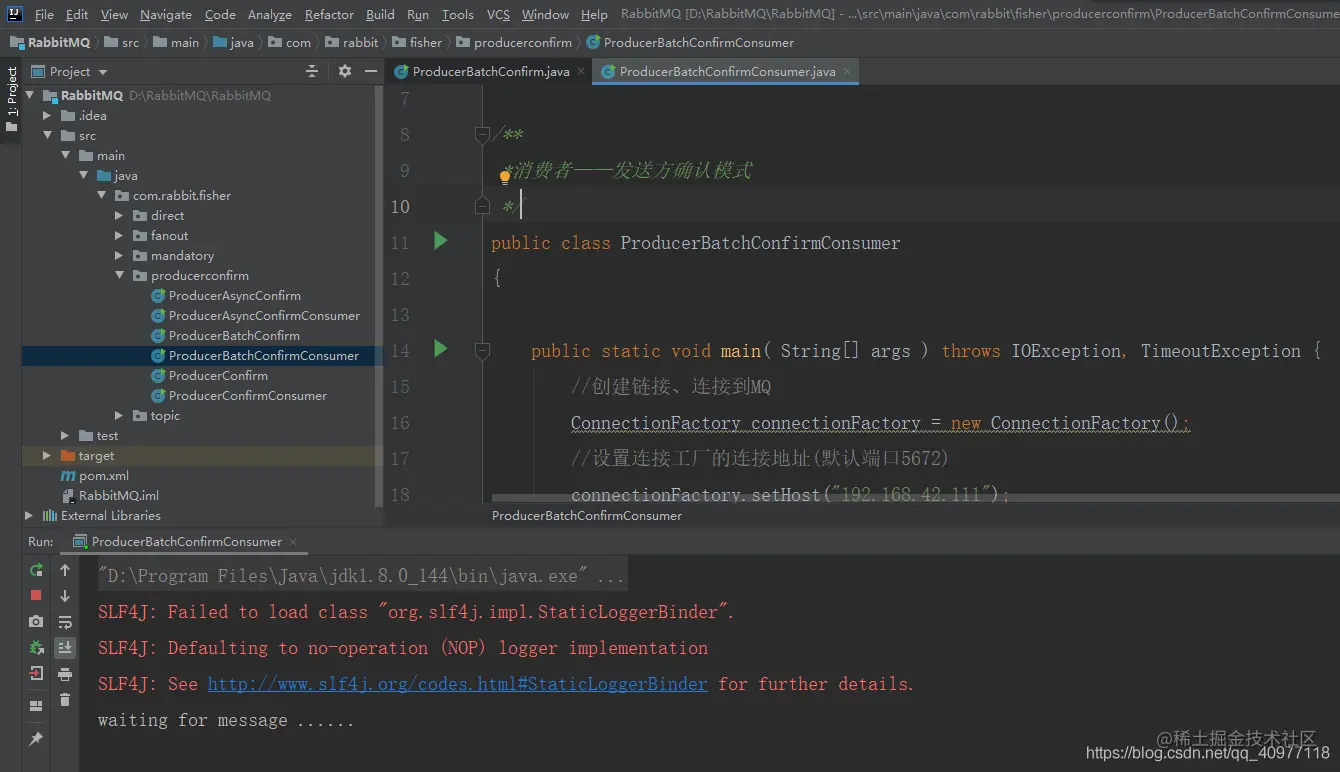Viewport: 1340px width, 772px height.
Task: Click the green run arrow beside the class declaration
Action: 440,241
